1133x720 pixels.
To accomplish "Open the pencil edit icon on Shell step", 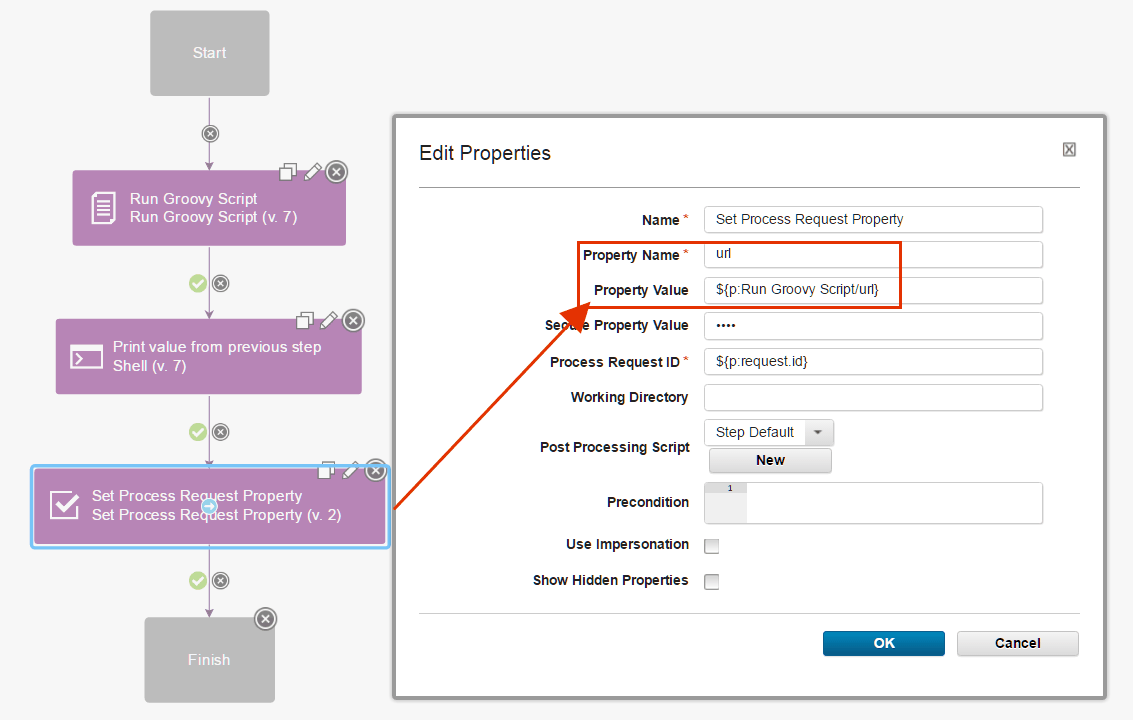I will [x=329, y=320].
